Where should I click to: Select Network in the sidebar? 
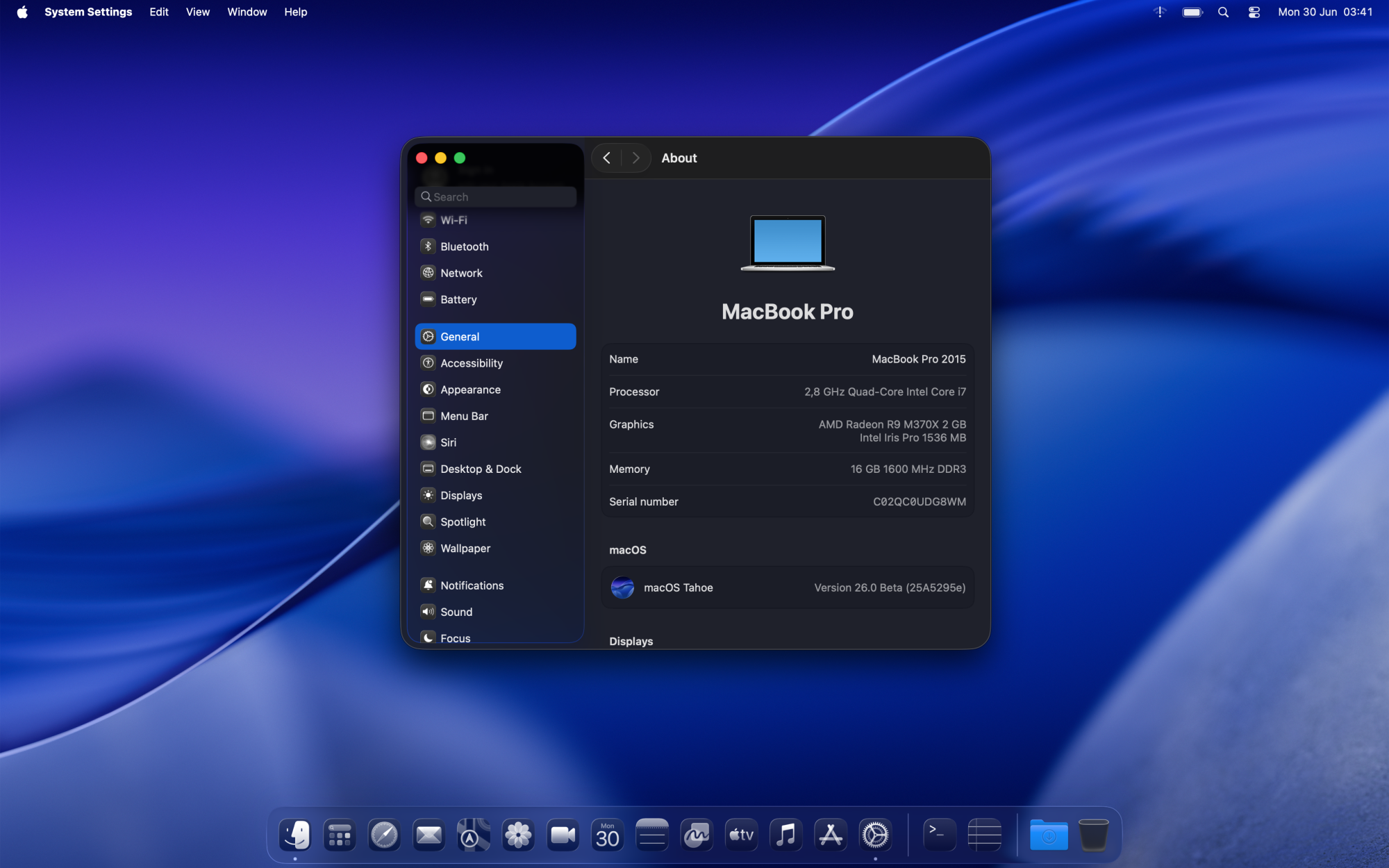click(461, 273)
